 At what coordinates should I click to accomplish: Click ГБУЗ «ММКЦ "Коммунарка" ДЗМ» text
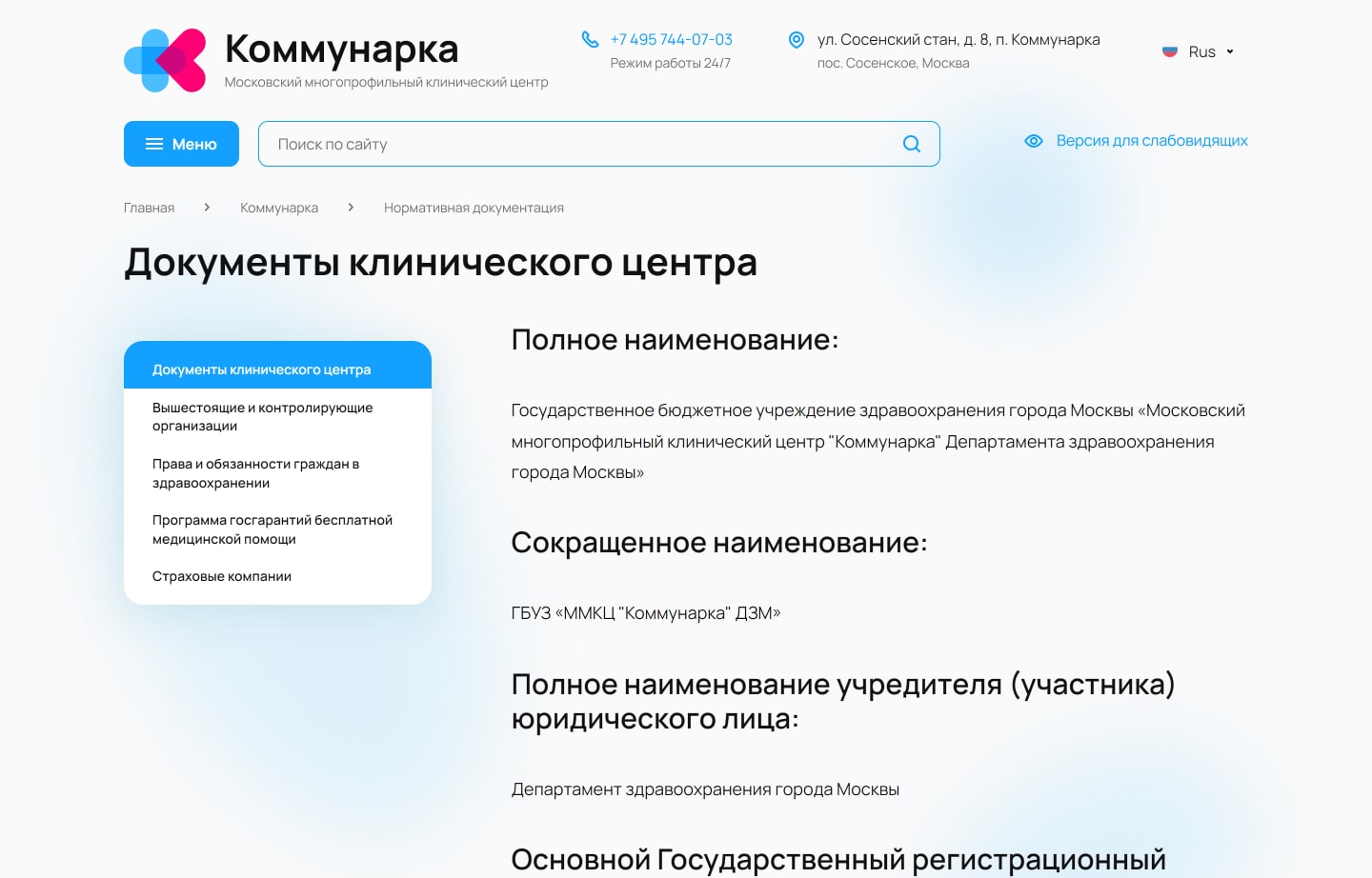tap(646, 613)
